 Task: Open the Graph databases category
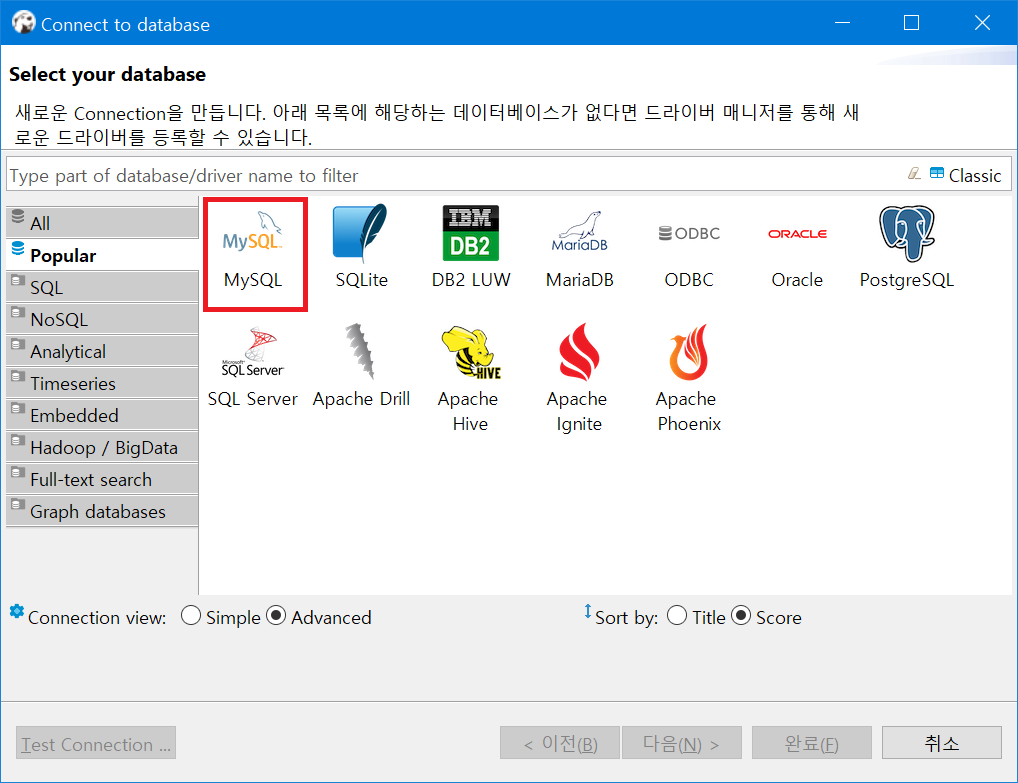pos(102,511)
